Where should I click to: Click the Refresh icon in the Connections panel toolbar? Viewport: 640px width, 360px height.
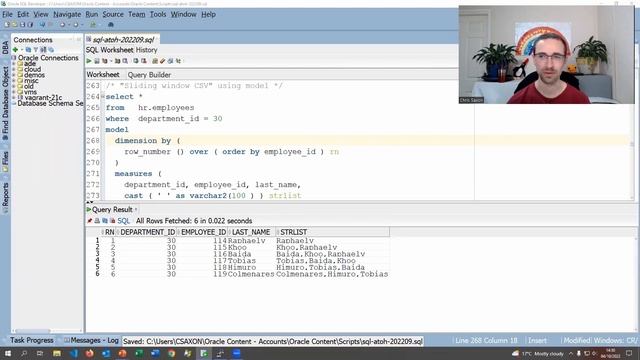pos(28,50)
